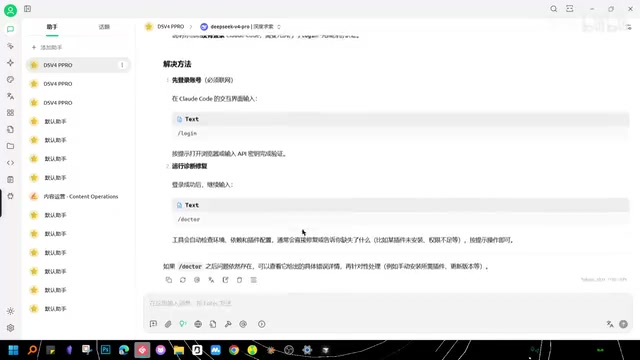This screenshot has width=640, height=360.
Task: Translate input text via right-side icon
Action: (610, 324)
